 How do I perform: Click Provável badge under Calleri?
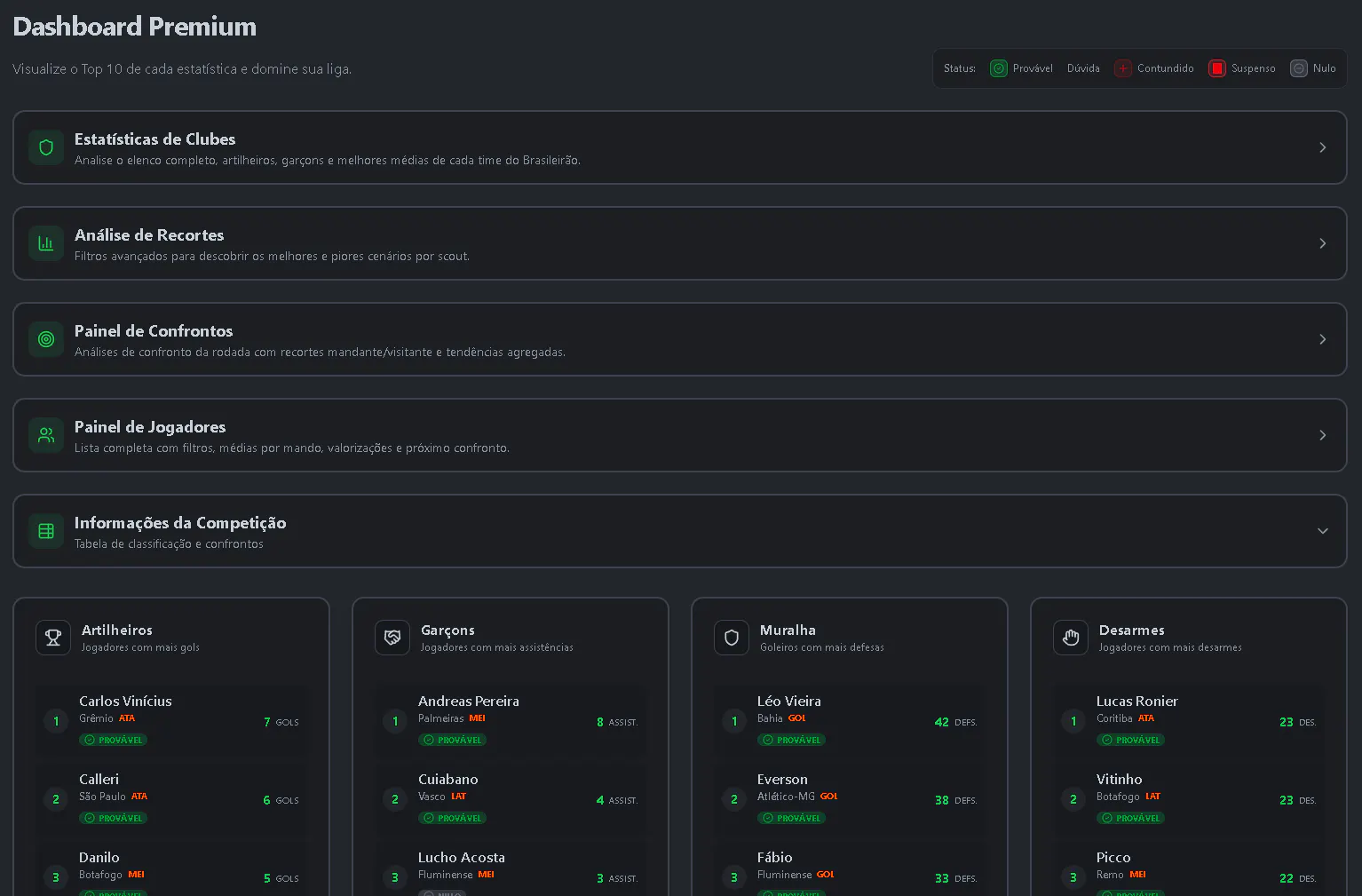(114, 818)
